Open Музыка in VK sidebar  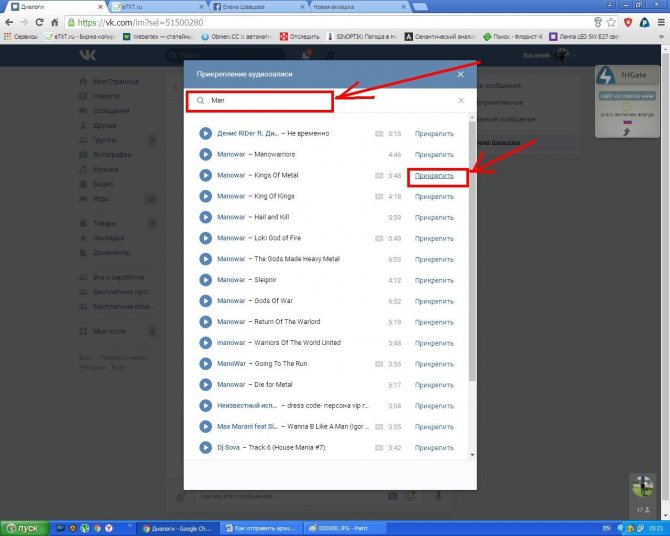pos(99,169)
